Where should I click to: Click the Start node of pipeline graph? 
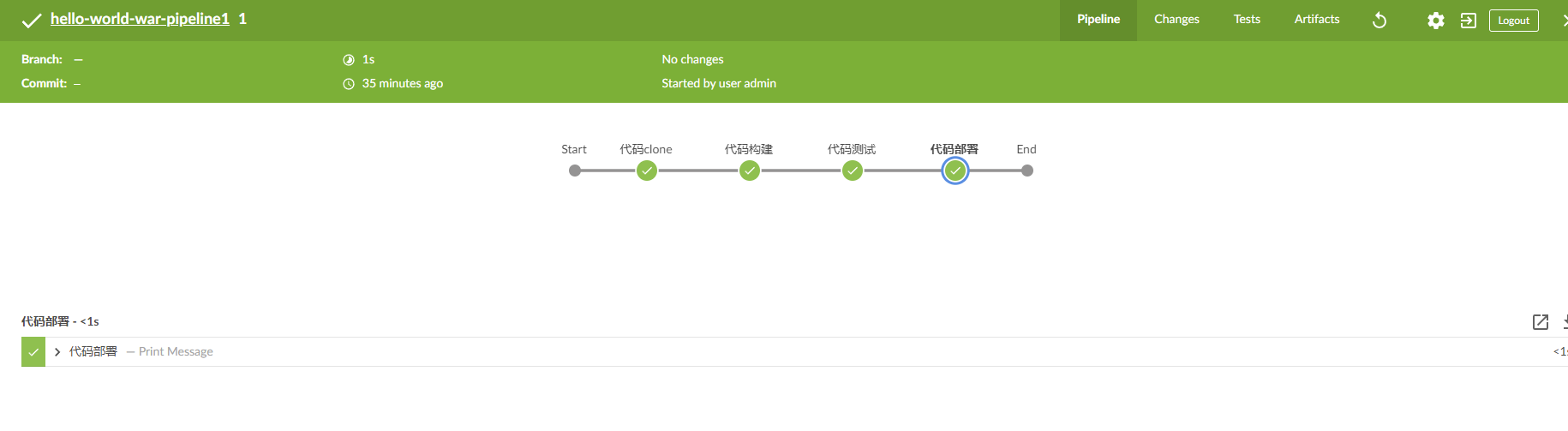click(x=575, y=171)
